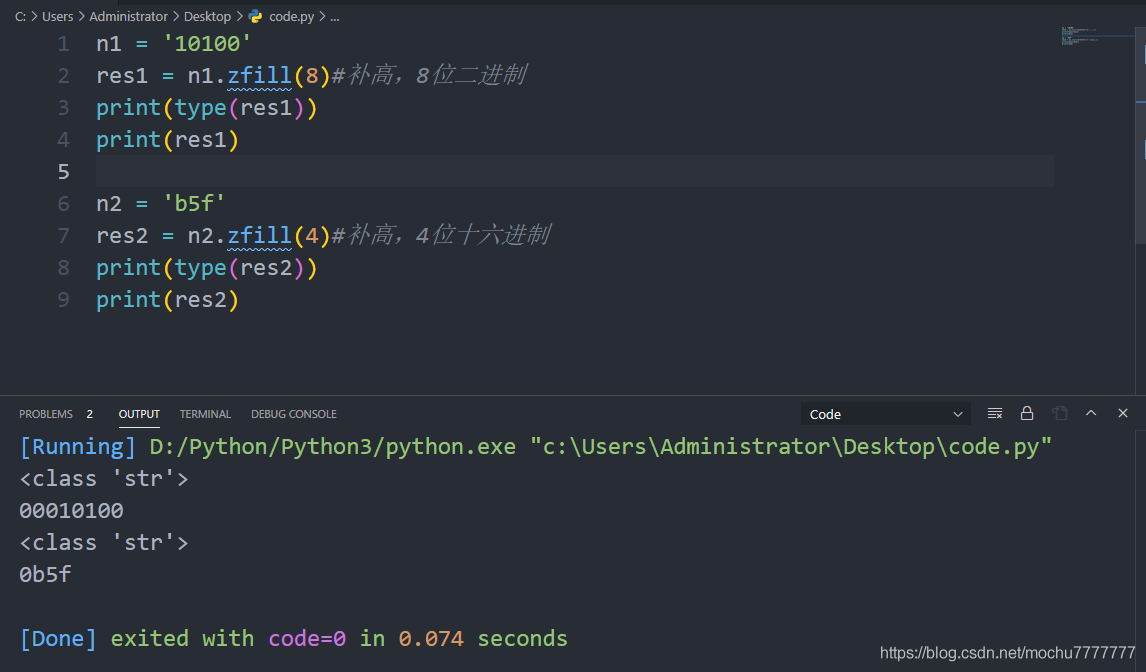Open the output log in editor icon
This screenshot has height=672, width=1146.
click(x=1060, y=414)
